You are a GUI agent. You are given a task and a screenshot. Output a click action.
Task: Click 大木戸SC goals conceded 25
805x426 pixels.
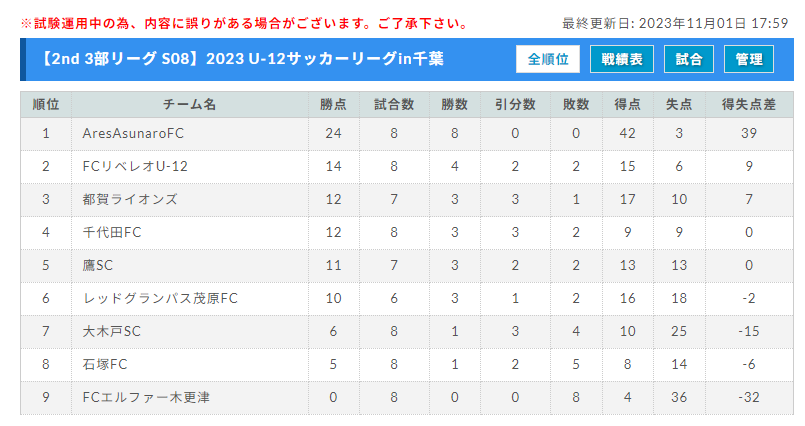point(679,332)
